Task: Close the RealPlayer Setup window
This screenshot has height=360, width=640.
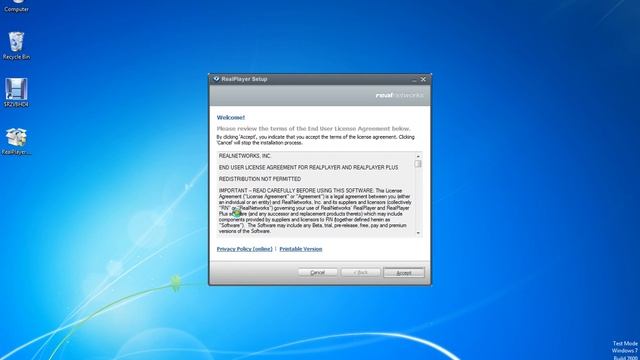Action: (423, 80)
